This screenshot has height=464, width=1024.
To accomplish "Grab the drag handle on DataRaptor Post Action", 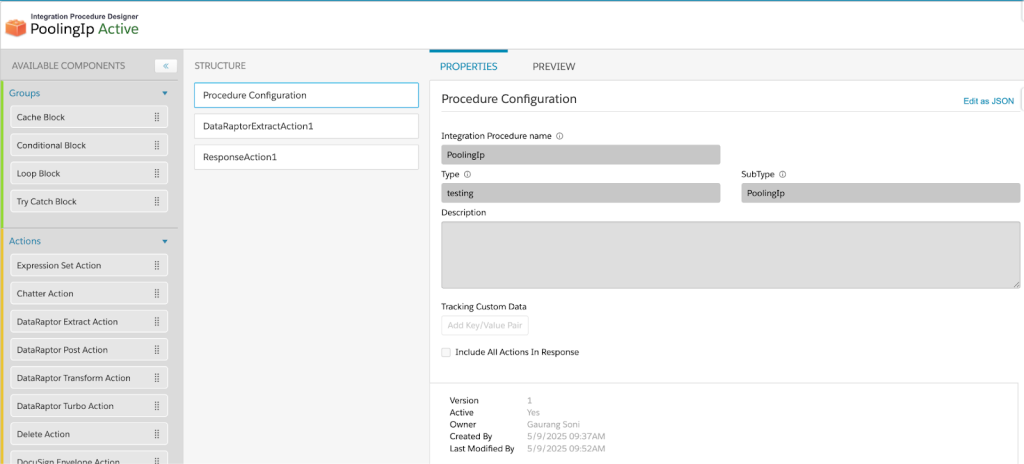I will coord(157,350).
